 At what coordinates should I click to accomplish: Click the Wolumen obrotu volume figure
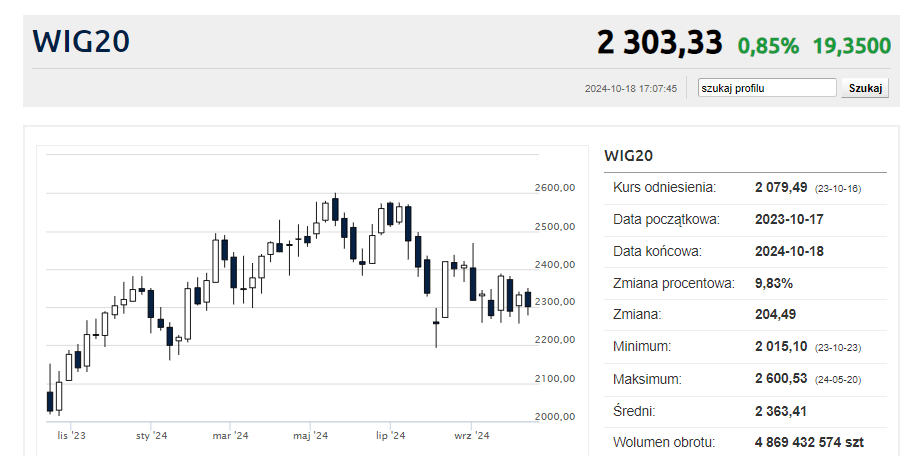(x=809, y=441)
